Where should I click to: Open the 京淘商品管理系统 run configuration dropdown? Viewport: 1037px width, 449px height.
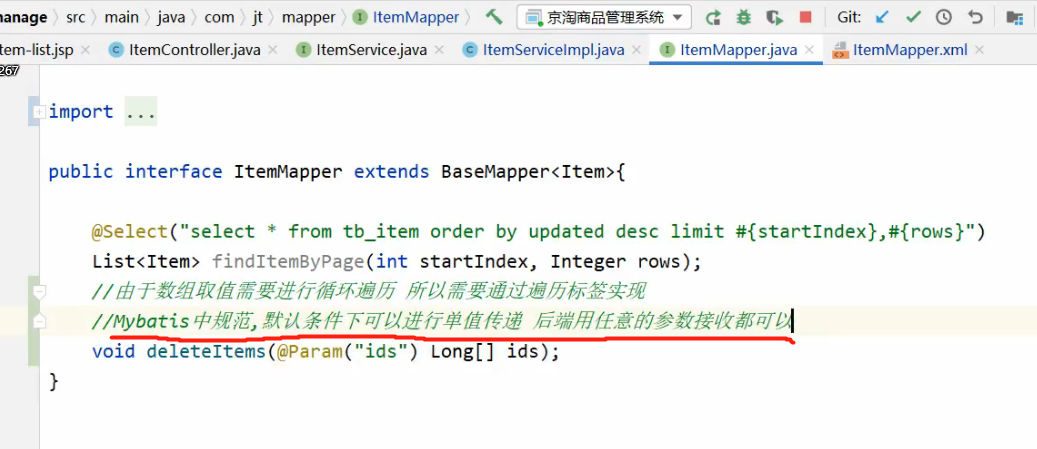pos(604,17)
